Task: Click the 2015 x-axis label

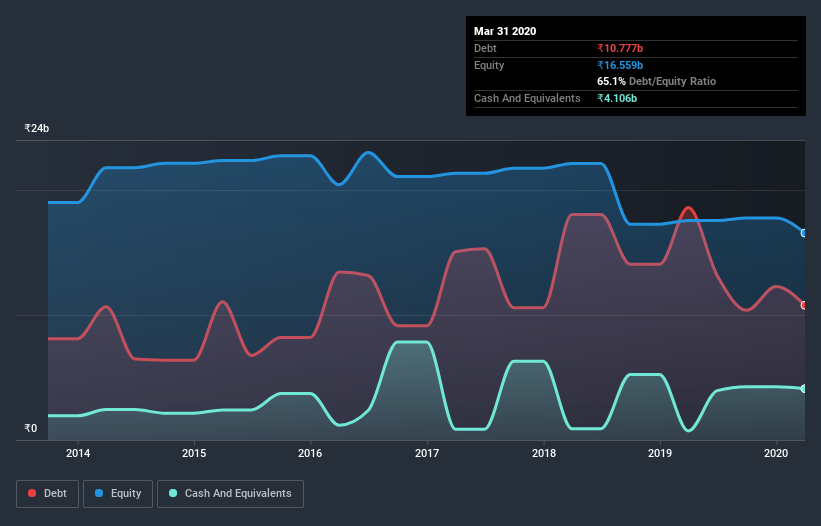Action: coord(194,453)
